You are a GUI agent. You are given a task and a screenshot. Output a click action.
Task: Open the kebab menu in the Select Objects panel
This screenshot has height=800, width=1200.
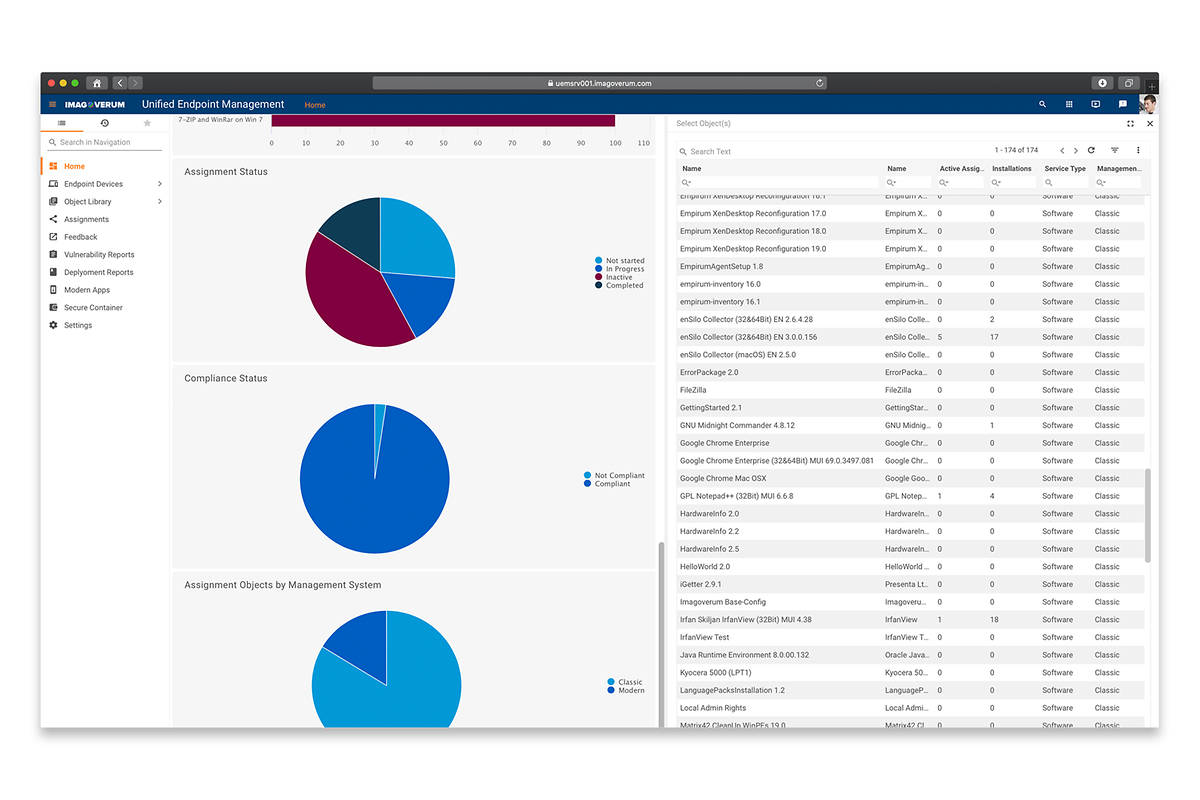tap(1137, 150)
